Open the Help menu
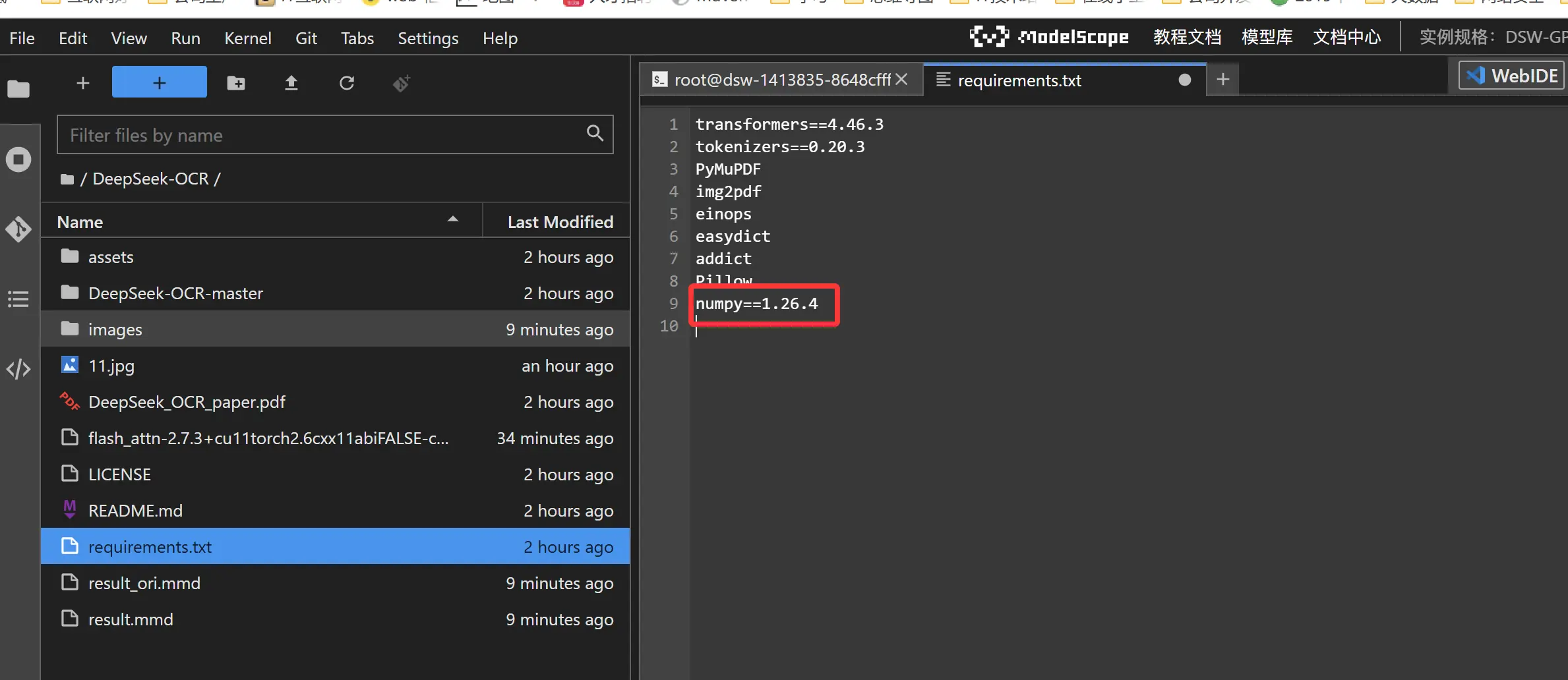Viewport: 1568px width, 680px height. click(500, 38)
